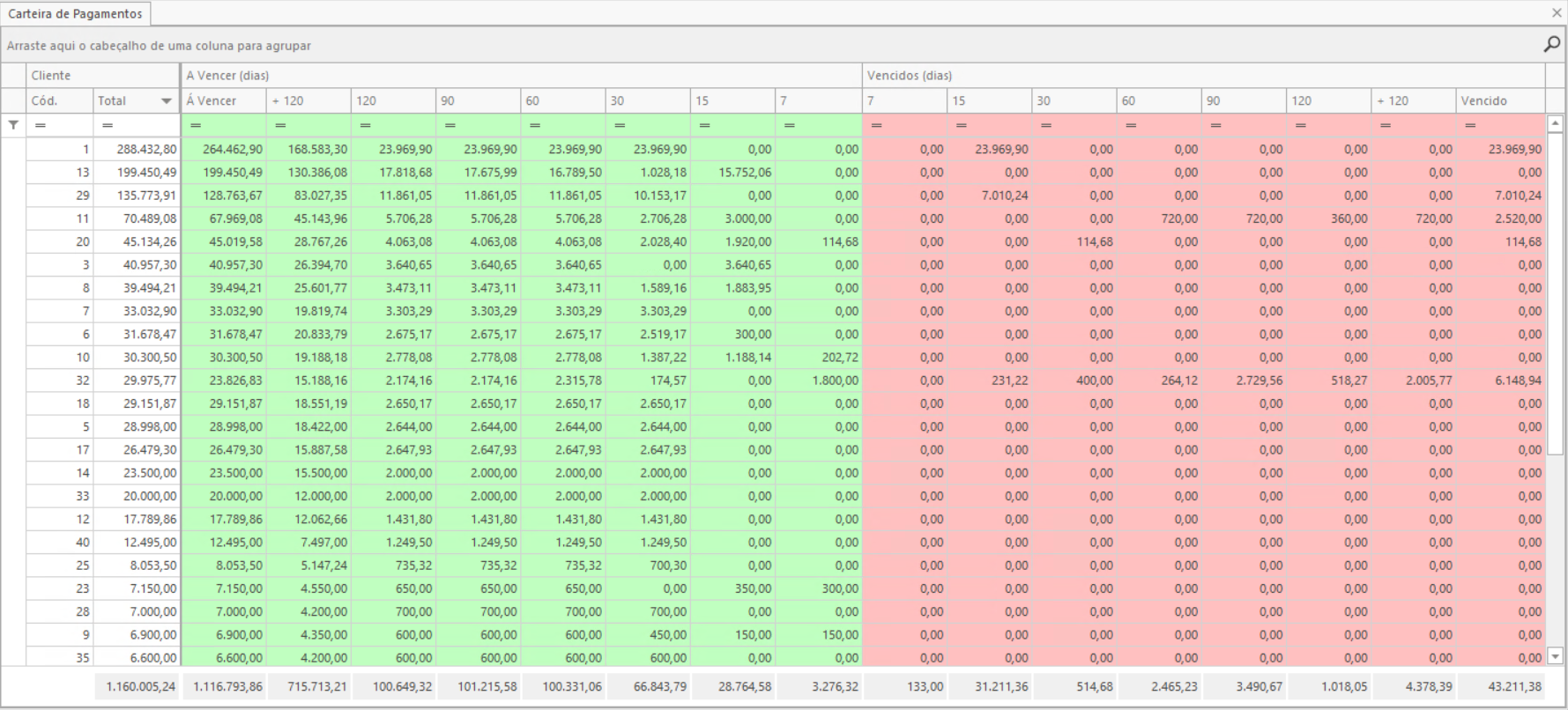Click the search magnifier icon
This screenshot has height=710, width=1568.
pyautogui.click(x=1551, y=44)
